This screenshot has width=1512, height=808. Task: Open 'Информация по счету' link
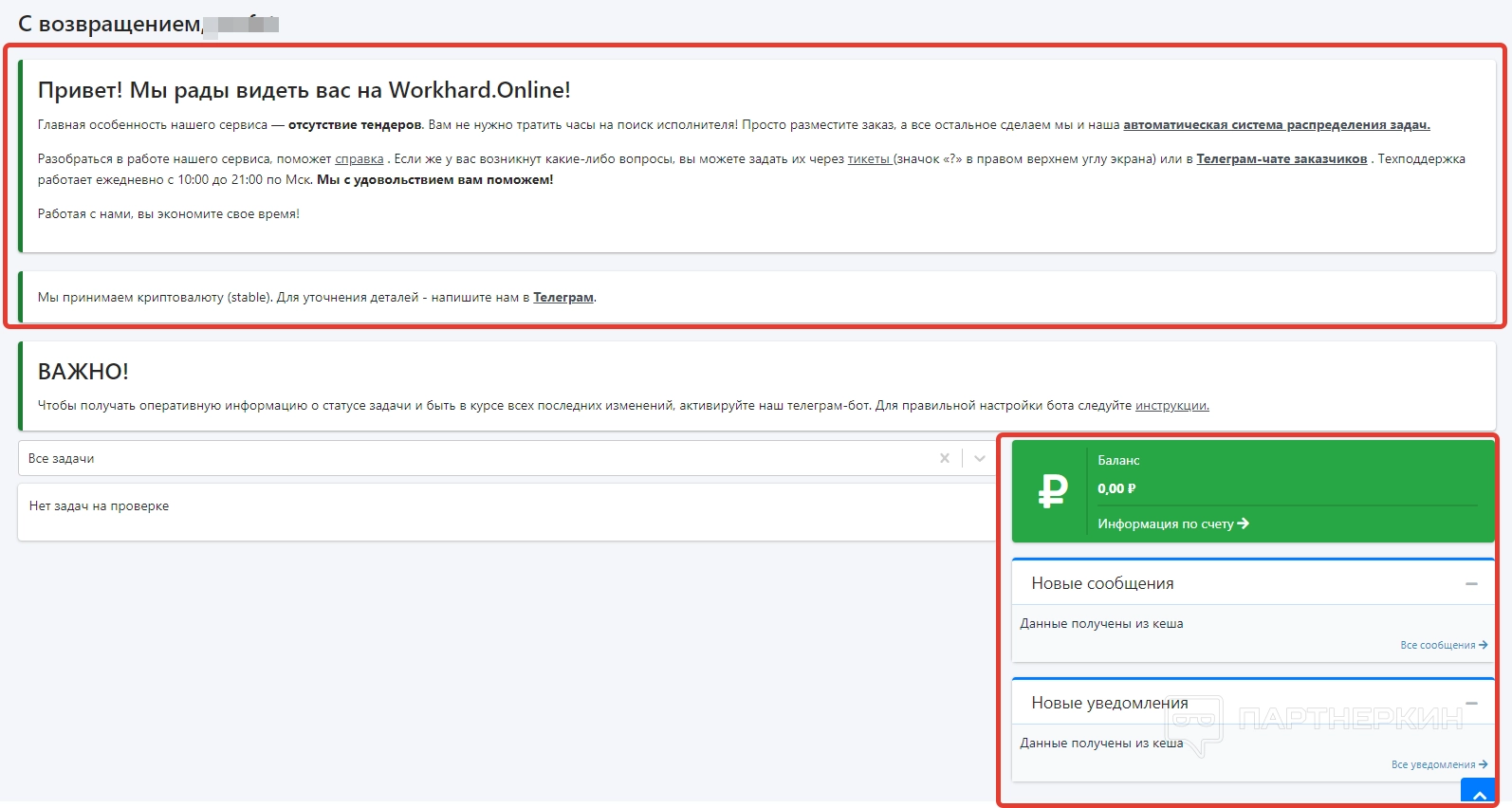tap(1172, 523)
